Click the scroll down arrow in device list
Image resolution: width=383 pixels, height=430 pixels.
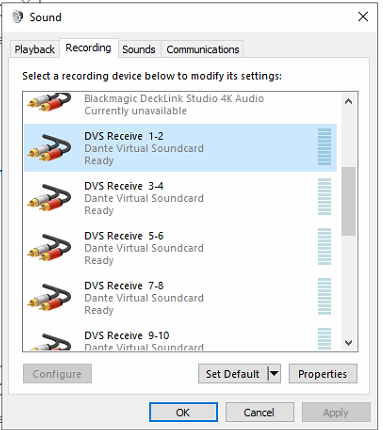point(348,342)
